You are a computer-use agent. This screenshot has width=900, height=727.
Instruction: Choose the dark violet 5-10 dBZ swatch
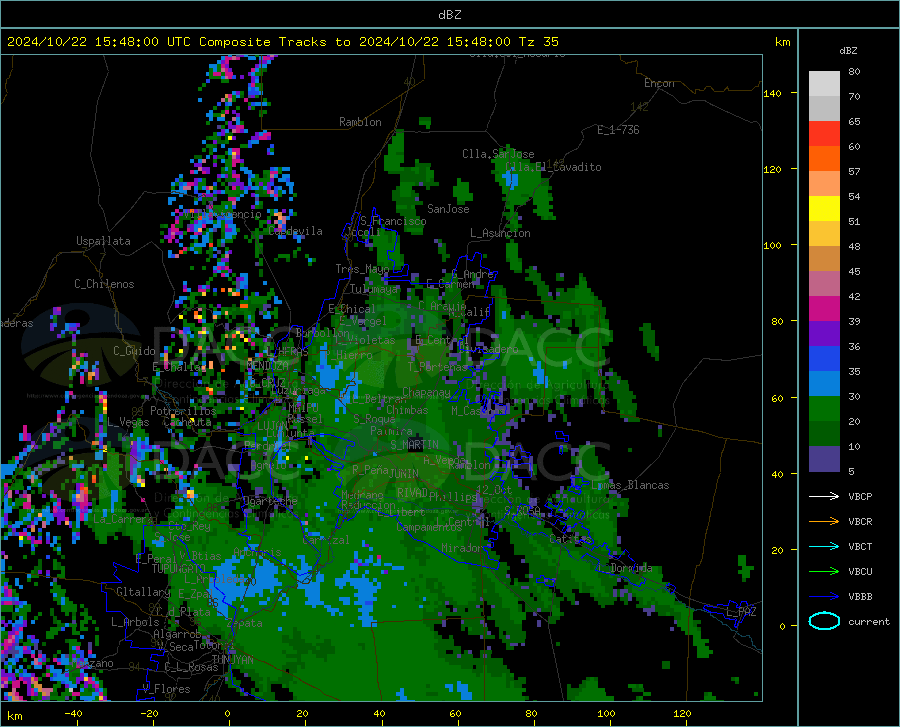pyautogui.click(x=824, y=459)
